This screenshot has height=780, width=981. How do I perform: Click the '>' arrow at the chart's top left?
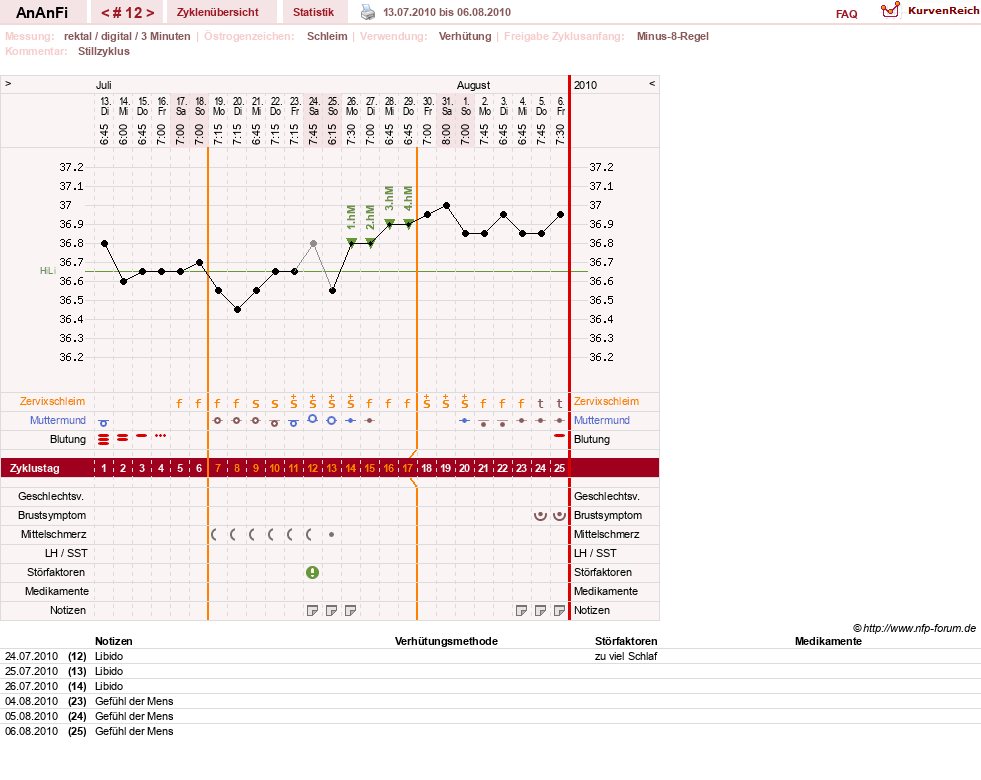[8, 83]
